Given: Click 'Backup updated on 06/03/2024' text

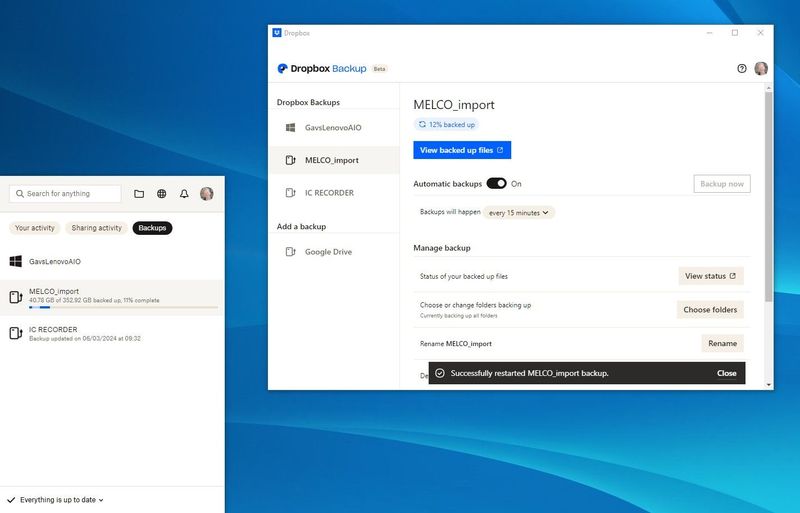Looking at the screenshot, I should pyautogui.click(x=85, y=338).
